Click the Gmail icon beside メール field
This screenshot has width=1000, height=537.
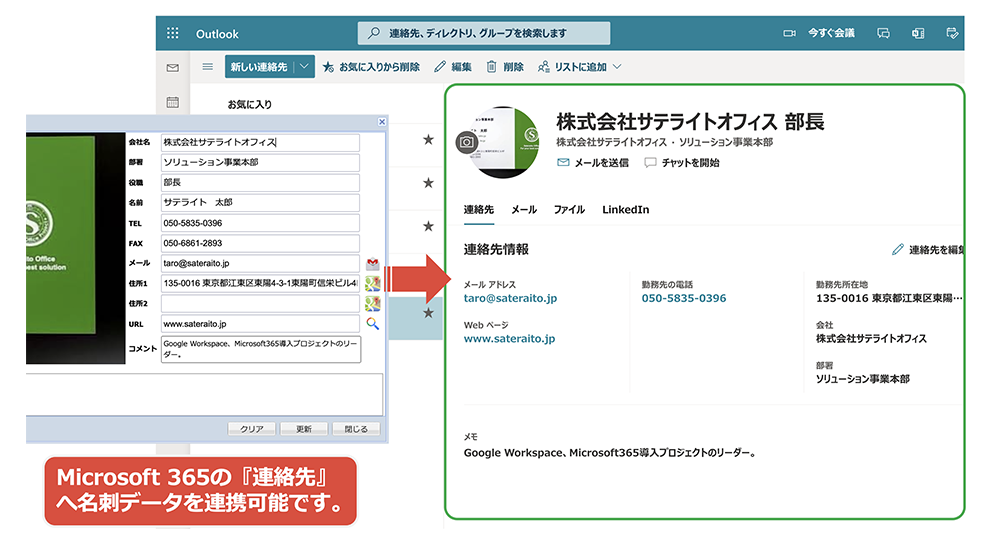(372, 263)
